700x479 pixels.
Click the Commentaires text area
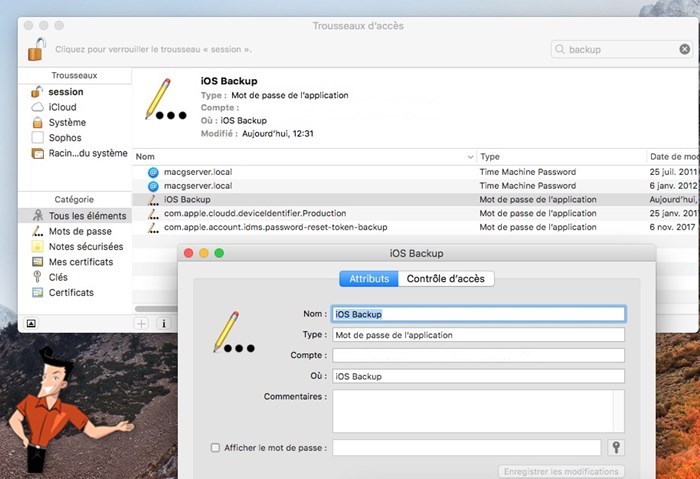pos(478,411)
